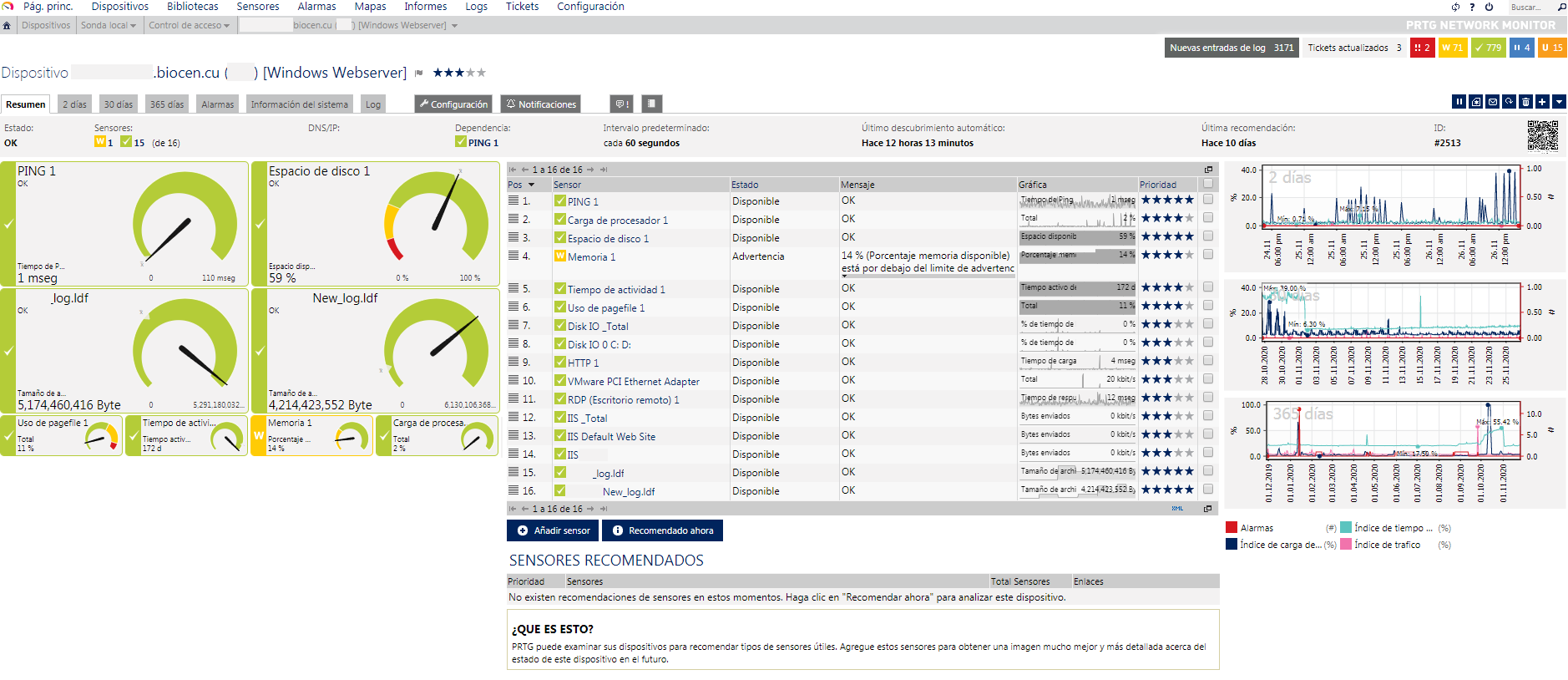This screenshot has height=680, width=1568.
Task: Open the more actions down-arrow menu
Action: tap(1559, 102)
